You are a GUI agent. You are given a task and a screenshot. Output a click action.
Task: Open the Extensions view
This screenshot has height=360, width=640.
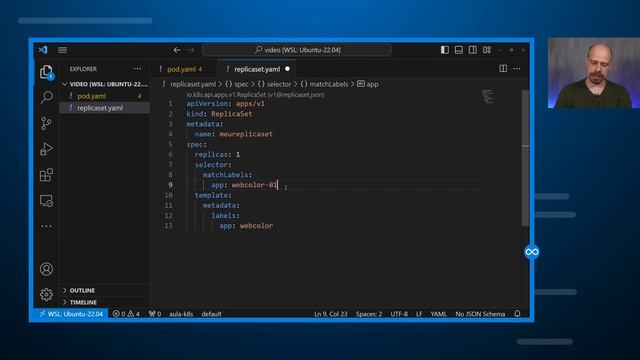click(x=47, y=175)
